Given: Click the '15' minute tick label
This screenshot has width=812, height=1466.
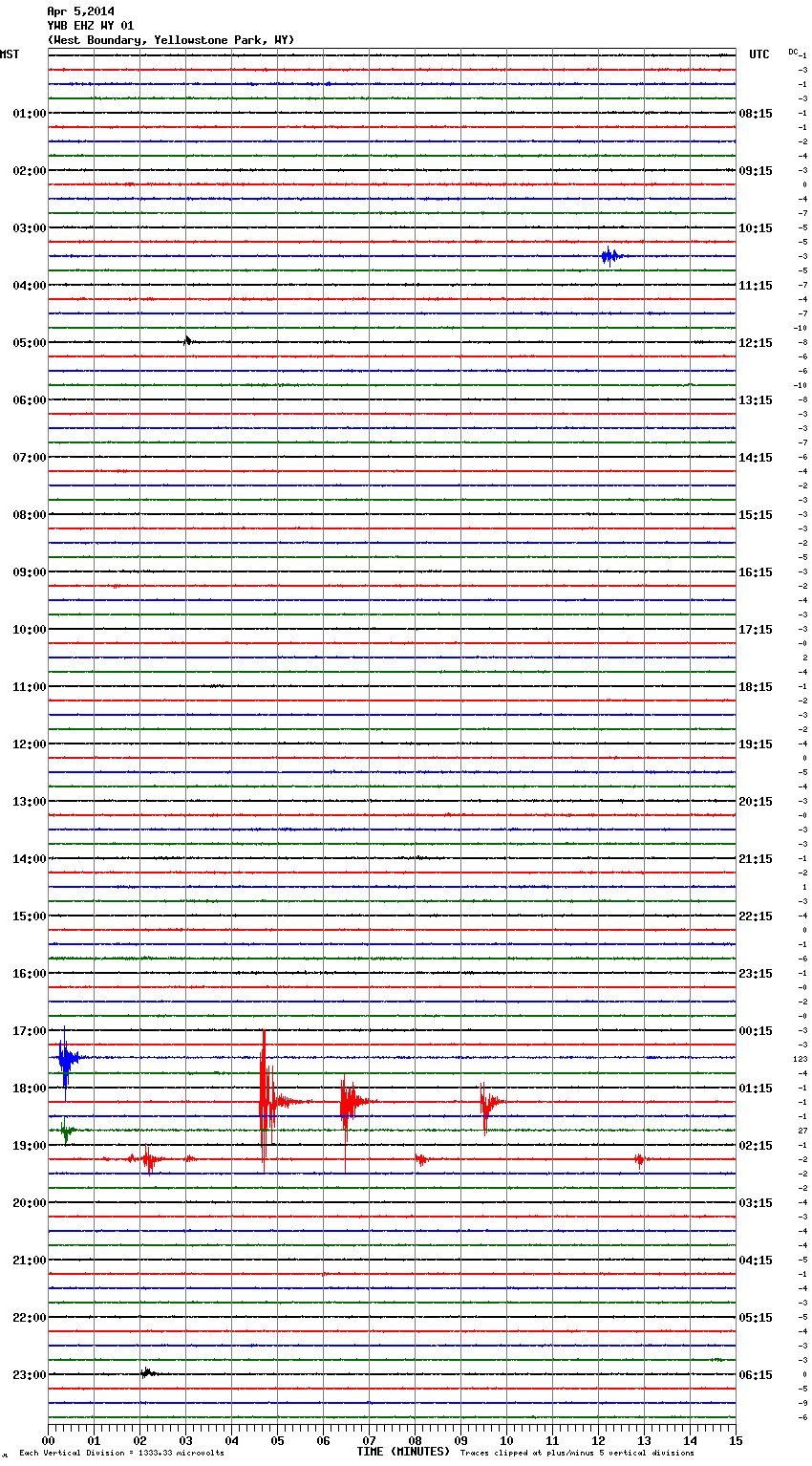Looking at the screenshot, I should (736, 1440).
